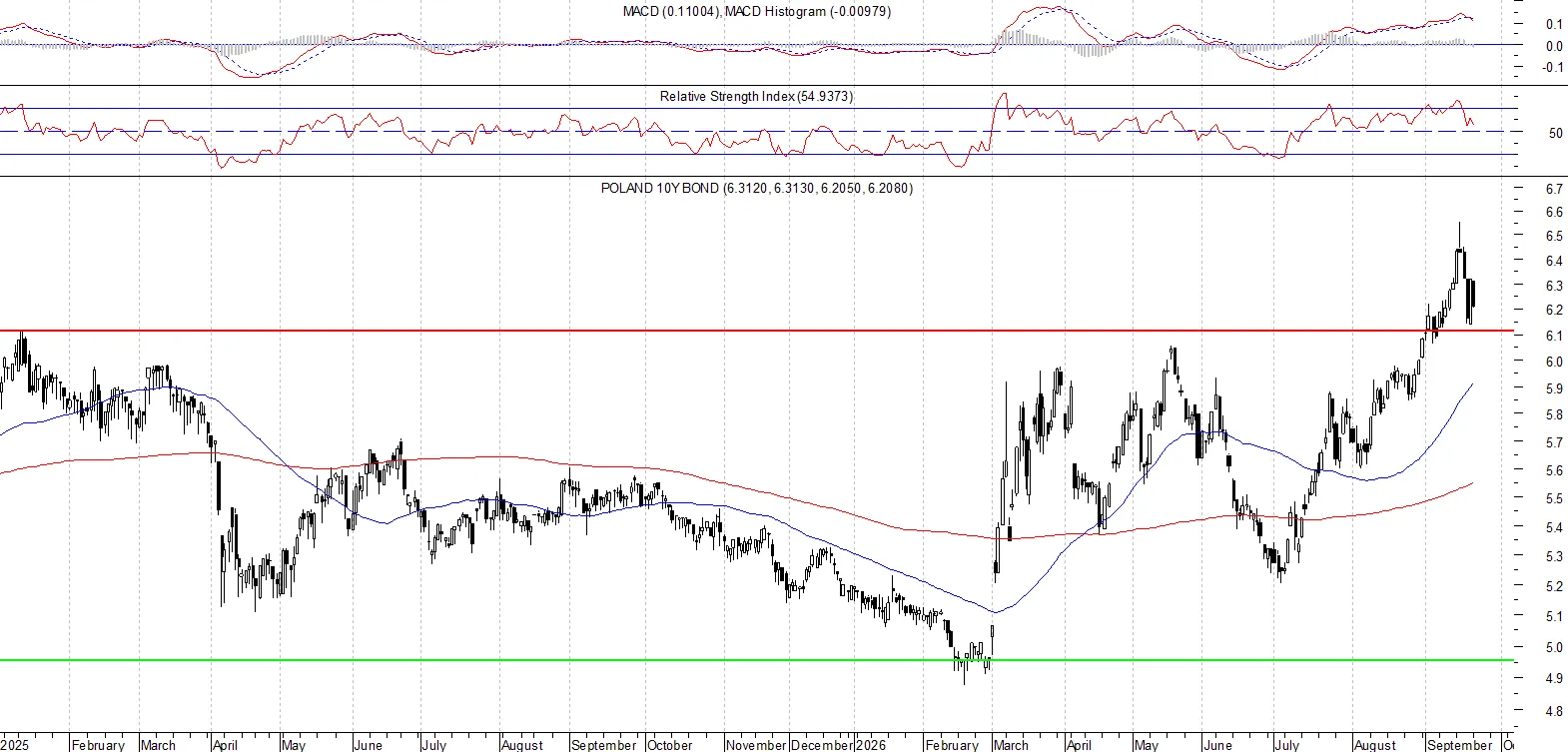Viewport: 1568px width, 752px height.
Task: Click the 5.7 price axis label
Action: 1554,442
